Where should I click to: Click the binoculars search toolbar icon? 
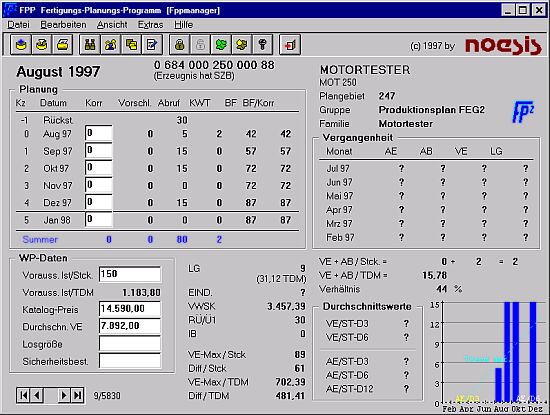90,45
